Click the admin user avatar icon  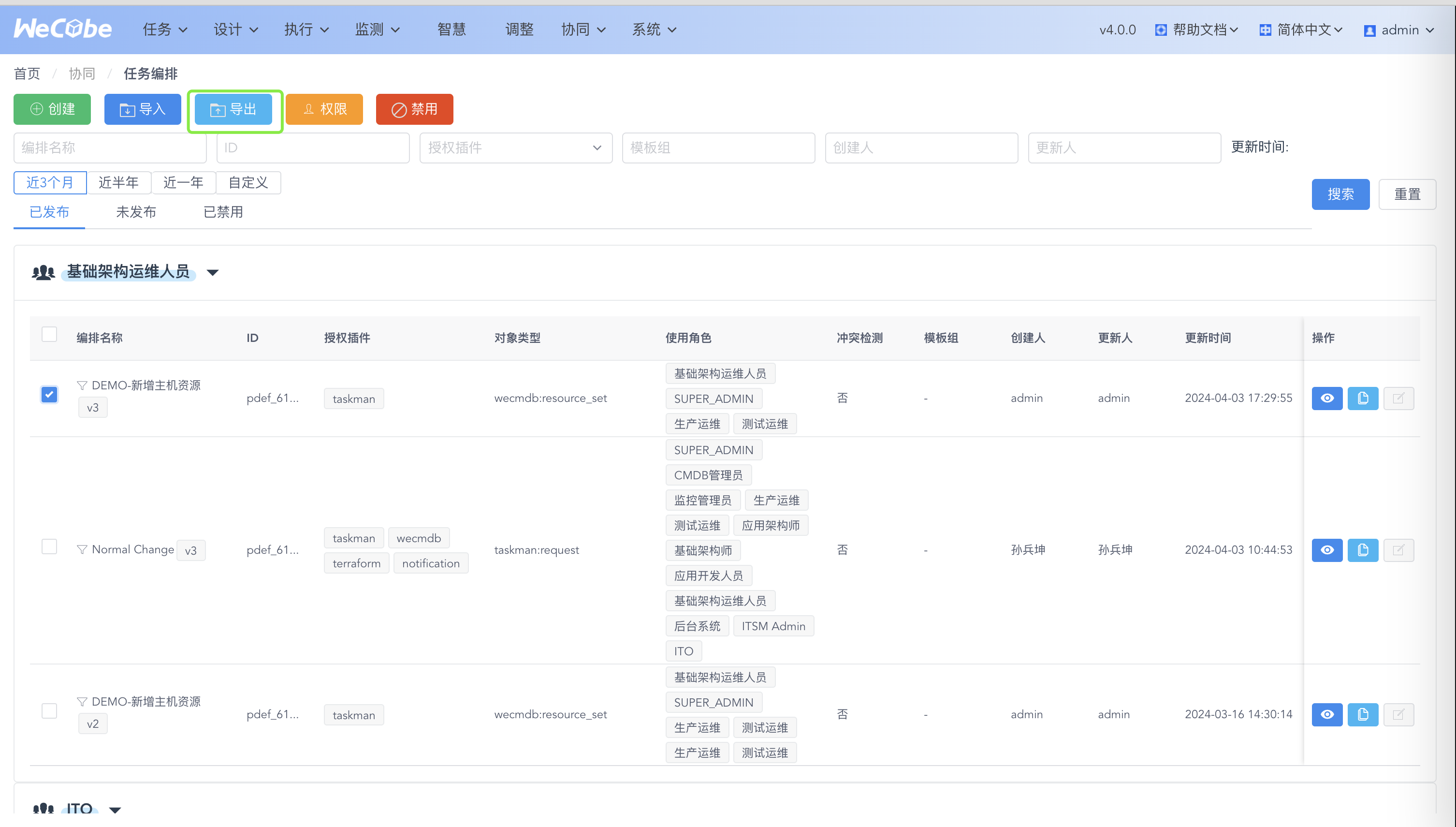(x=1369, y=30)
